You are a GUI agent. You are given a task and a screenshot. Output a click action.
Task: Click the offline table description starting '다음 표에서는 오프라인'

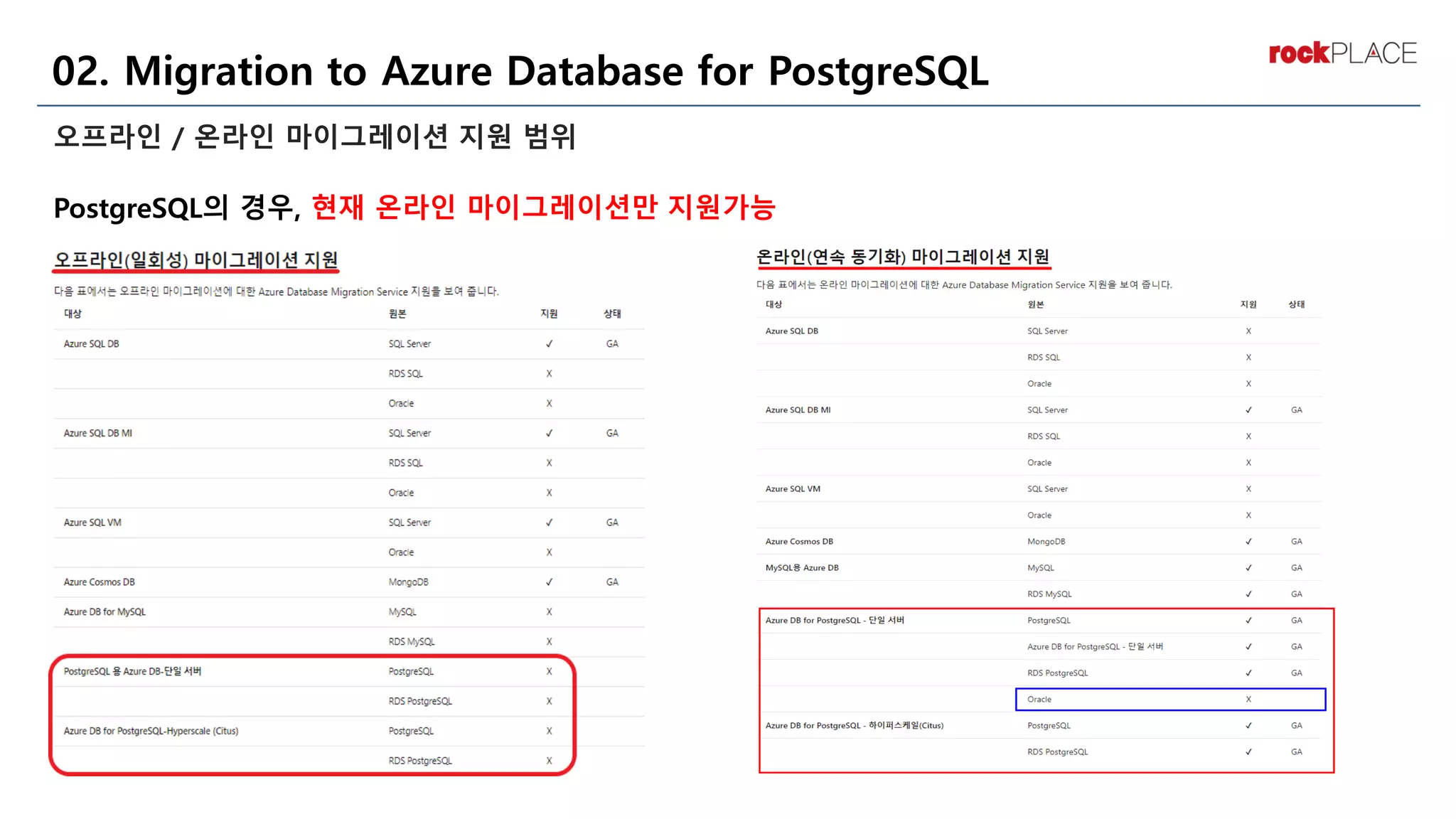pos(277,291)
